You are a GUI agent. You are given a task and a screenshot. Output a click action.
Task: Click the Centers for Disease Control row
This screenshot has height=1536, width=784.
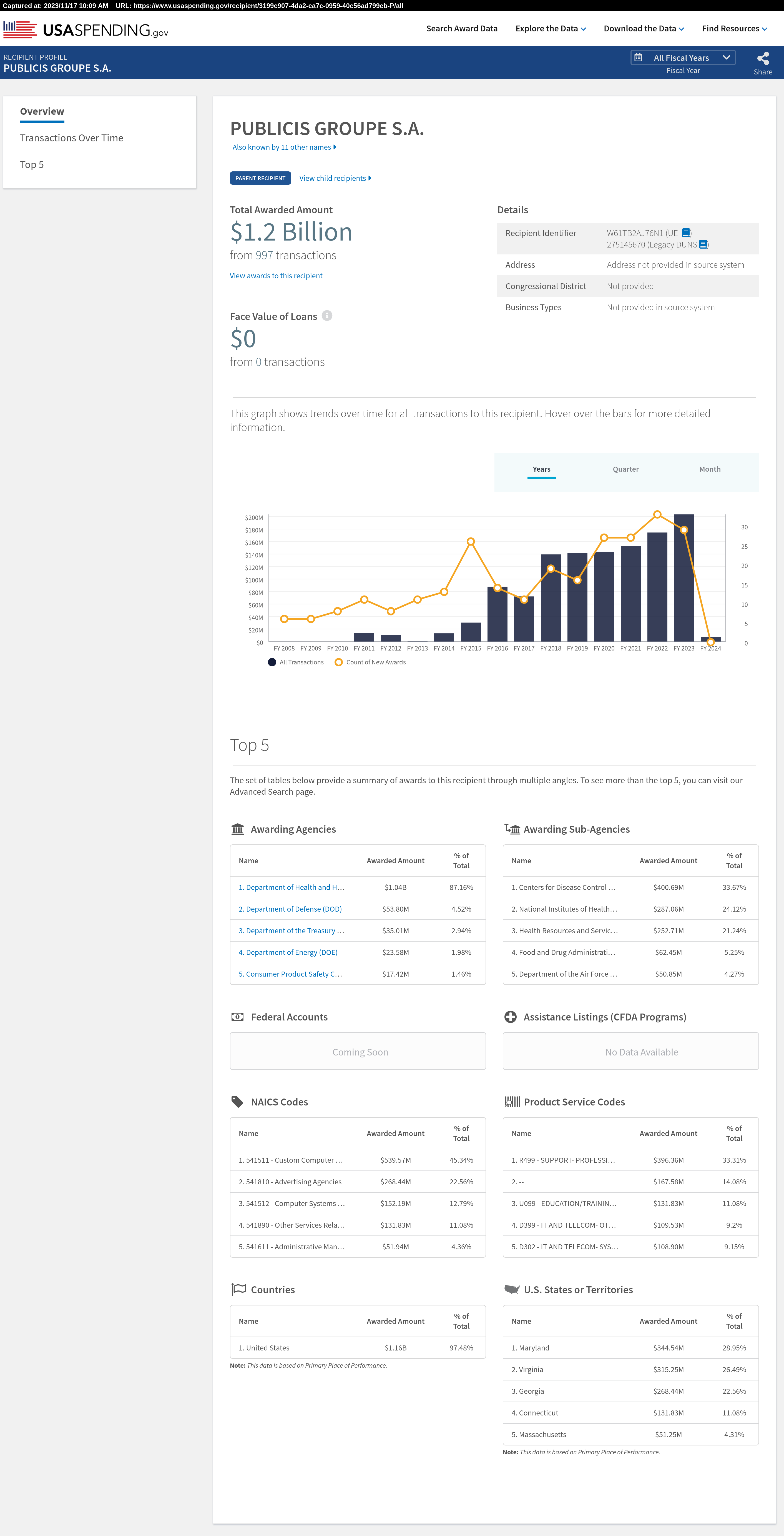[x=631, y=888]
